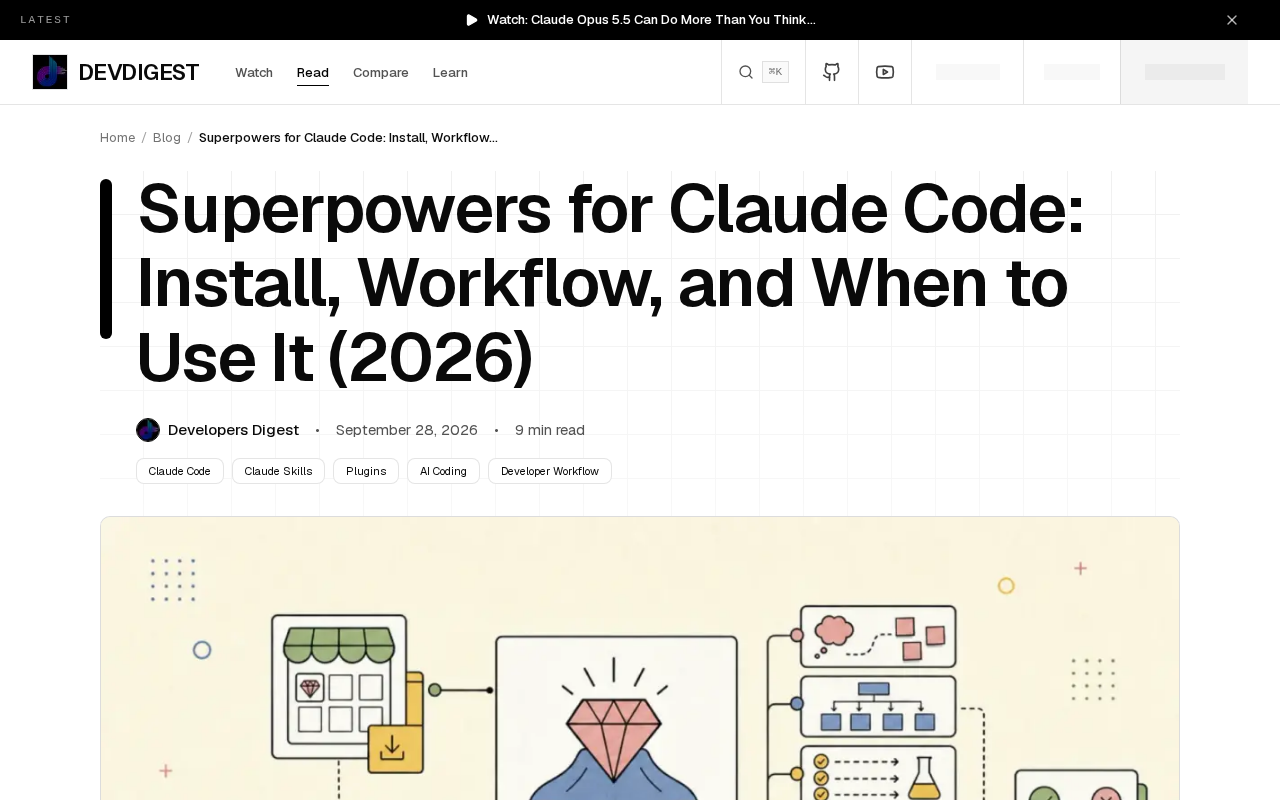This screenshot has height=800, width=1280.
Task: Play the latest video announcement icon
Action: [x=472, y=20]
